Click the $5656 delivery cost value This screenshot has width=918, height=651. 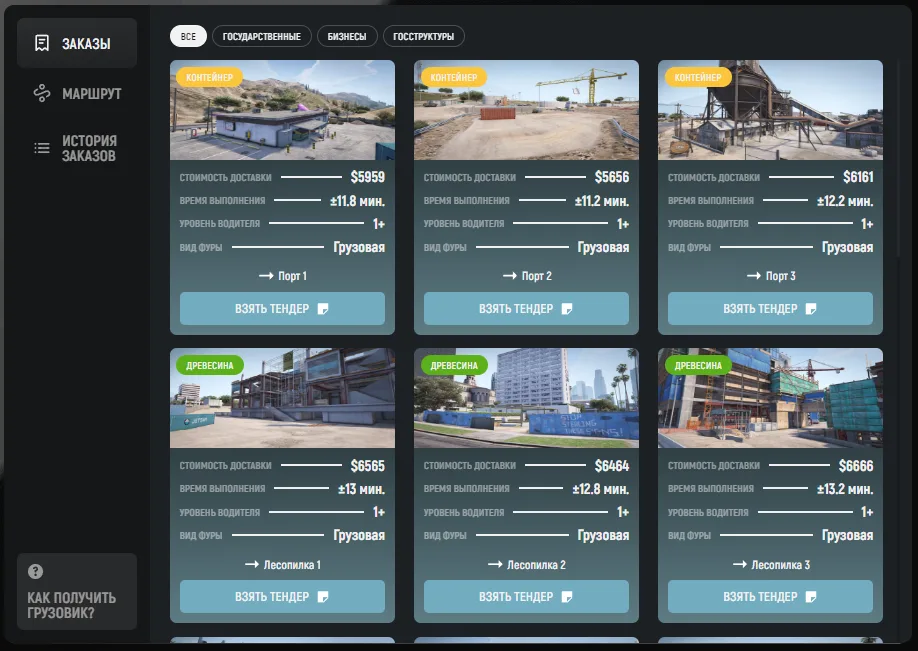(x=612, y=177)
